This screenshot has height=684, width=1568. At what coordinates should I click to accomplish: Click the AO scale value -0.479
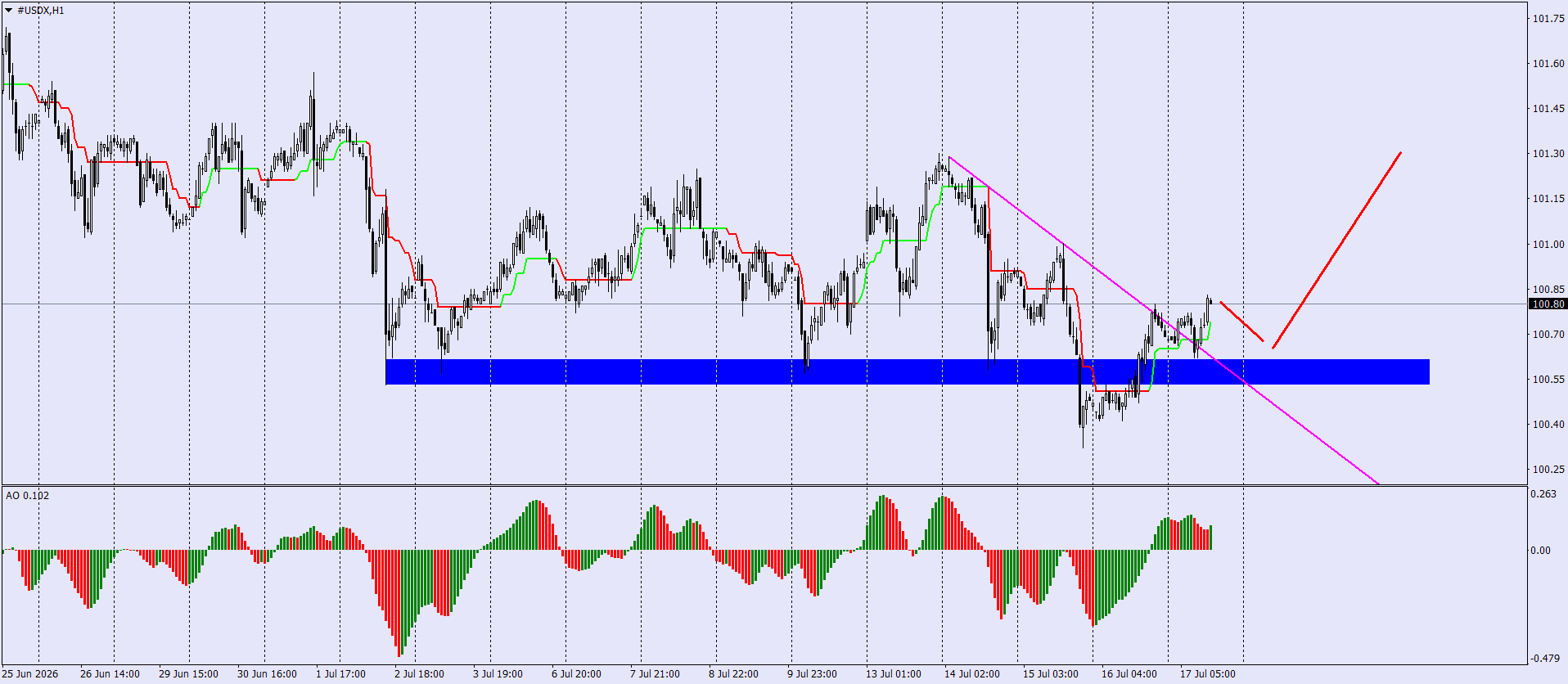coord(1545,658)
